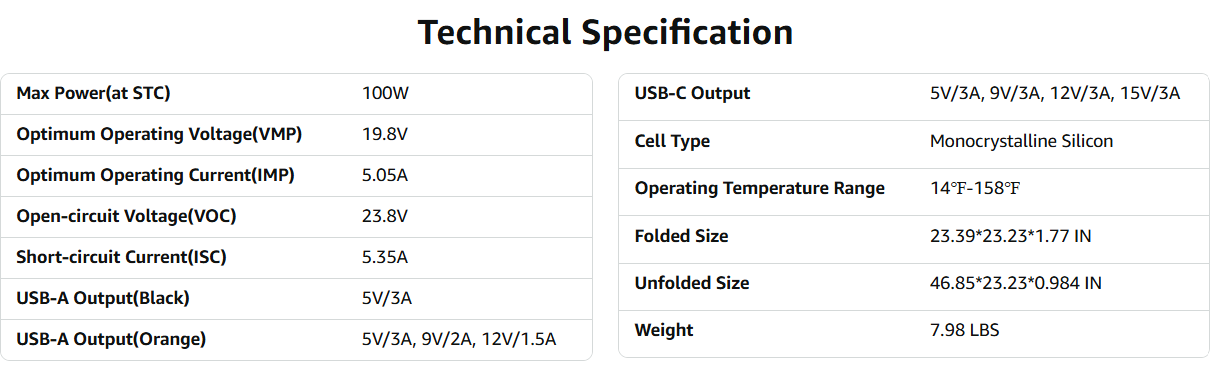Screen dimensions: 1212x382
Task: Select the 5V/3A, 9V/2A, 12V/1.5A value
Action: [x=459, y=339]
